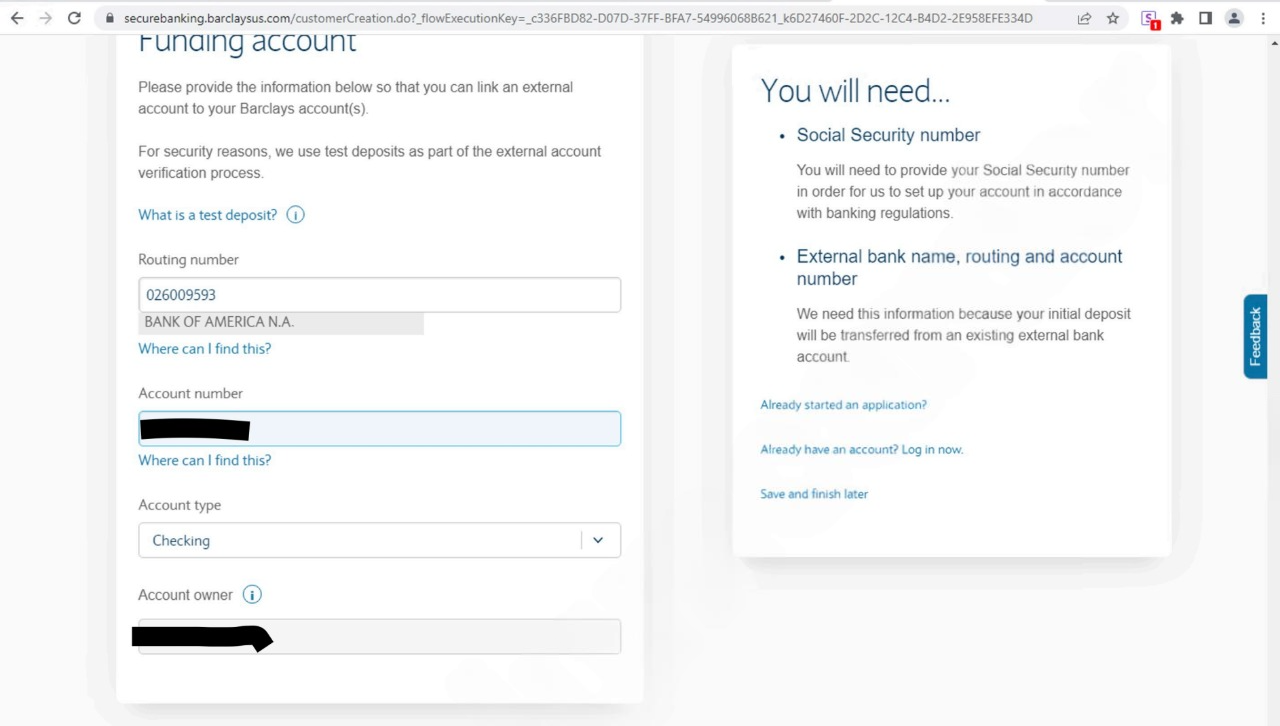
Task: Reload the page with the refresh icon
Action: click(74, 18)
